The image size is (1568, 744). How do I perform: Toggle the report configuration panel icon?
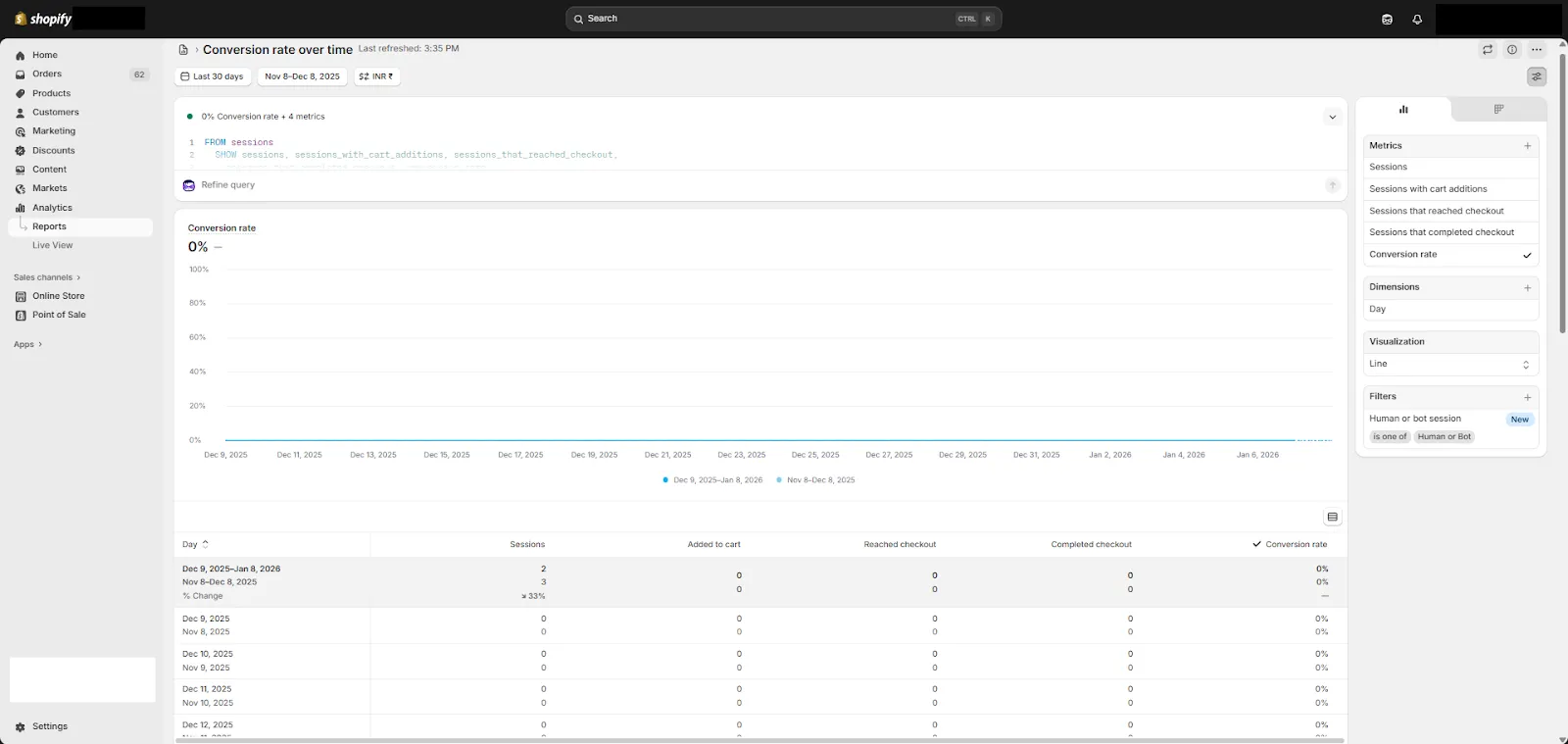[x=1537, y=76]
